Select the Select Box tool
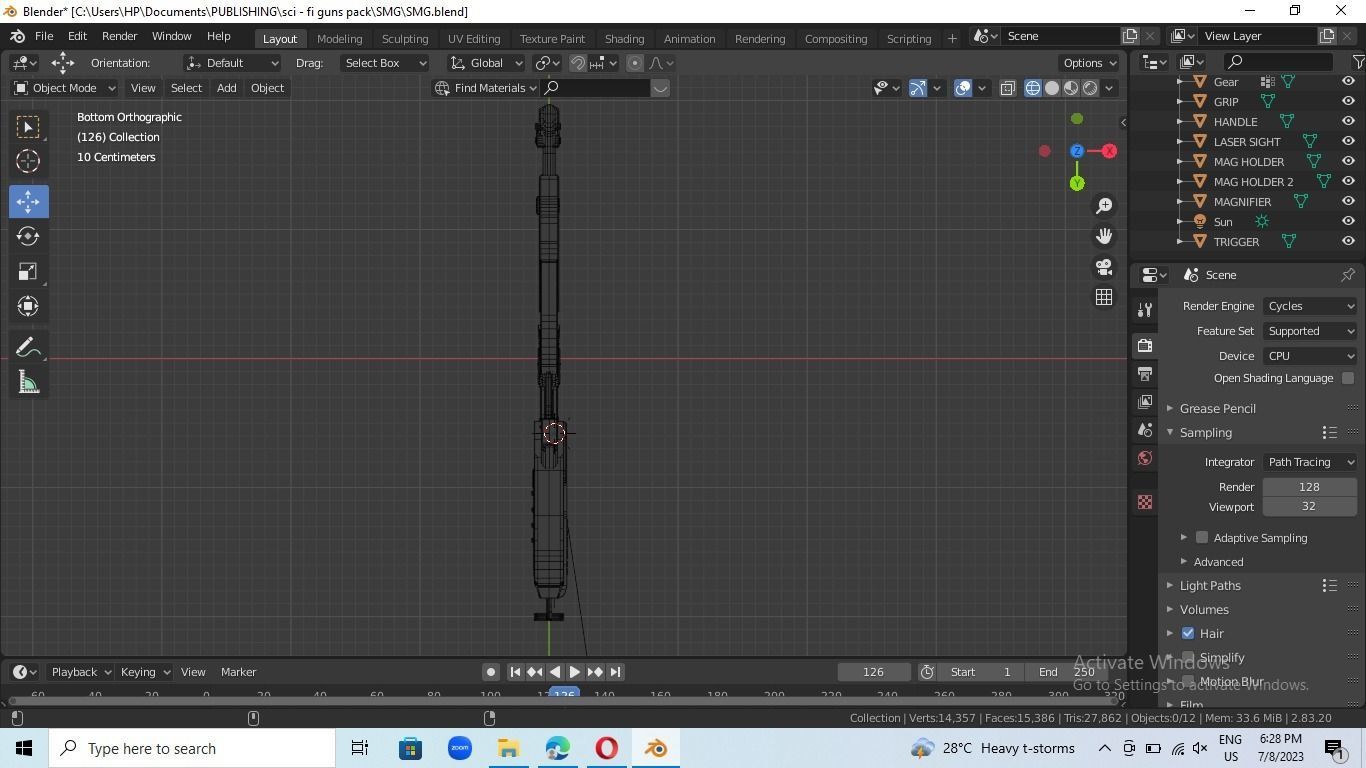1366x768 pixels. [x=28, y=127]
